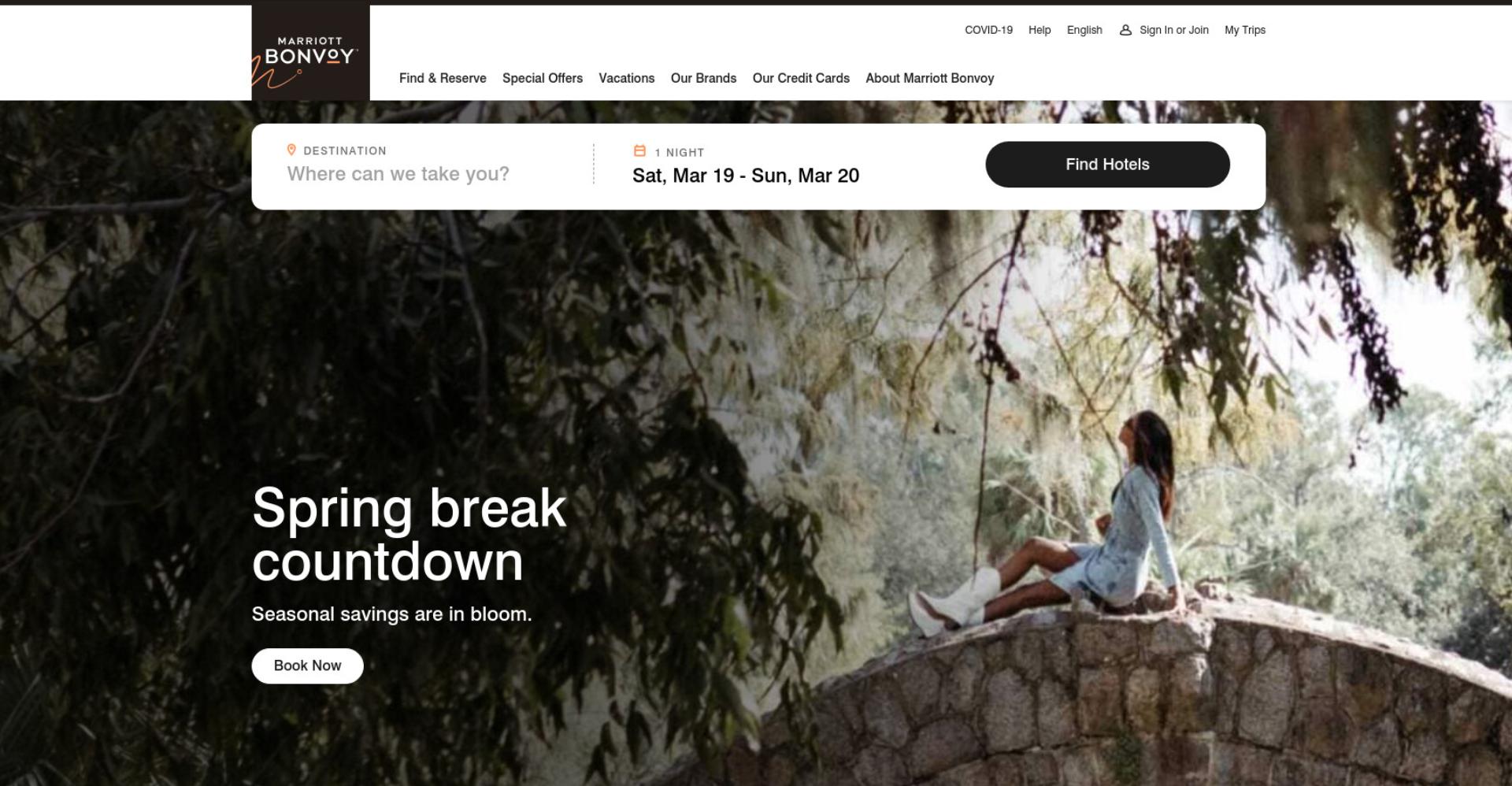
Task: Open the English language selector
Action: click(1084, 30)
